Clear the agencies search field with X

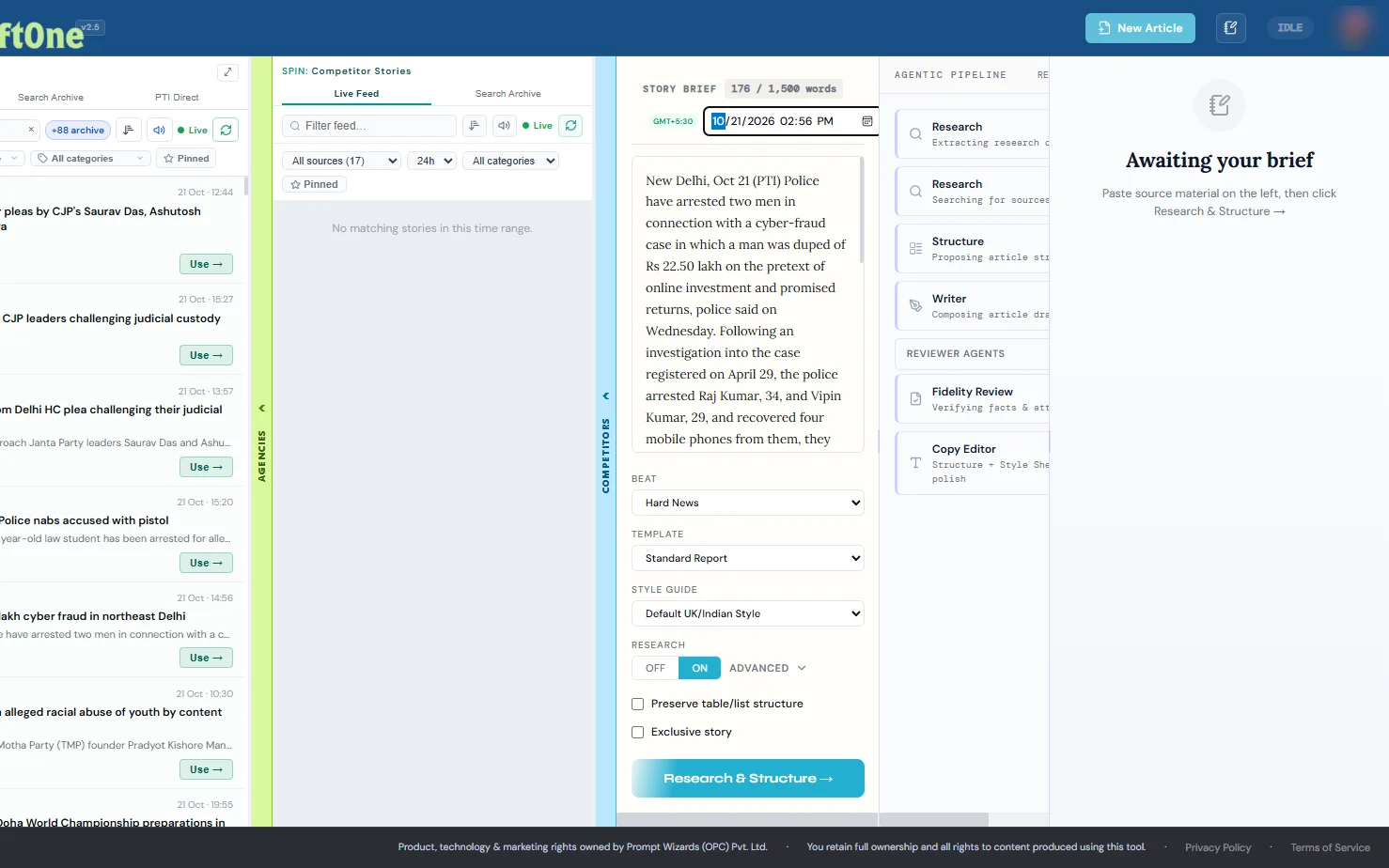click(x=31, y=130)
